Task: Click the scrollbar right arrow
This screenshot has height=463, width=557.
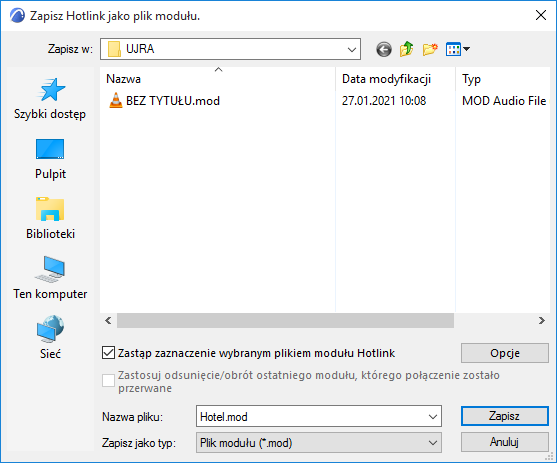Action: pyautogui.click(x=542, y=321)
